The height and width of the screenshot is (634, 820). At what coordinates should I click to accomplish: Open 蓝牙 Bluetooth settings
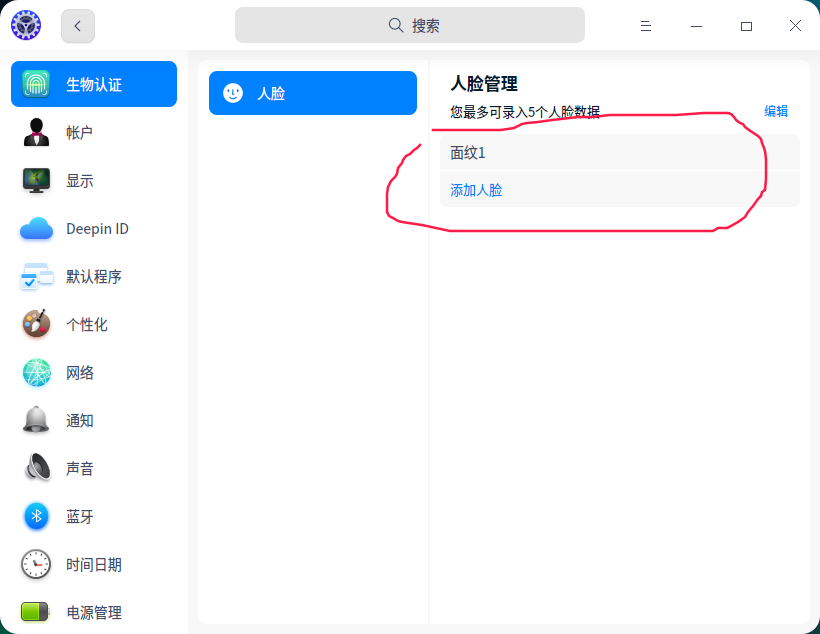point(36,516)
